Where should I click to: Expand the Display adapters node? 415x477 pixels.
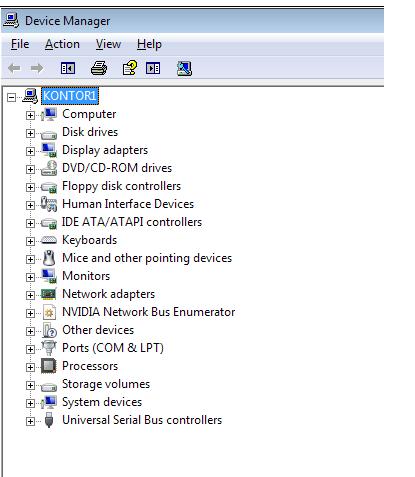pos(30,151)
